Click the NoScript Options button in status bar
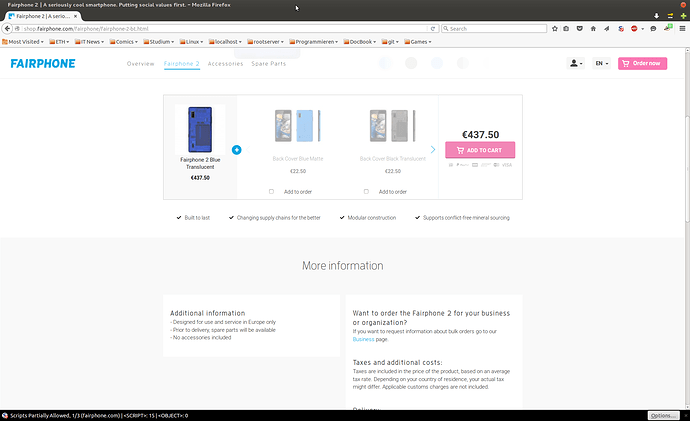This screenshot has width=690, height=421. point(663,415)
